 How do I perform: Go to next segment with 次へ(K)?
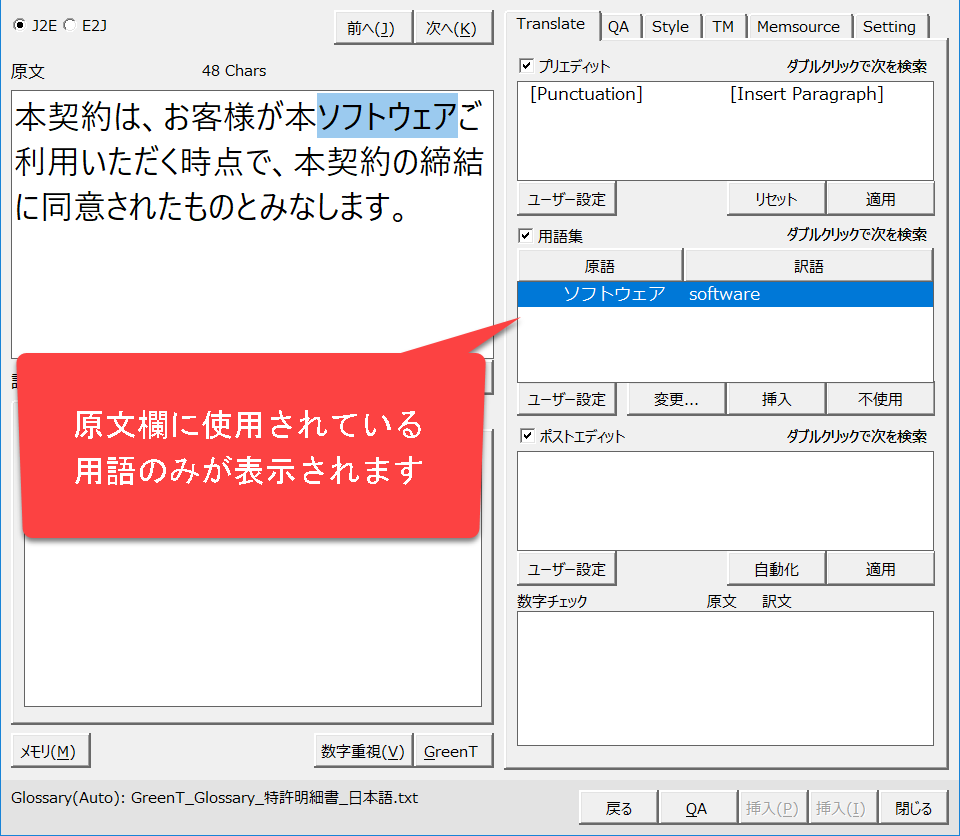pos(452,28)
